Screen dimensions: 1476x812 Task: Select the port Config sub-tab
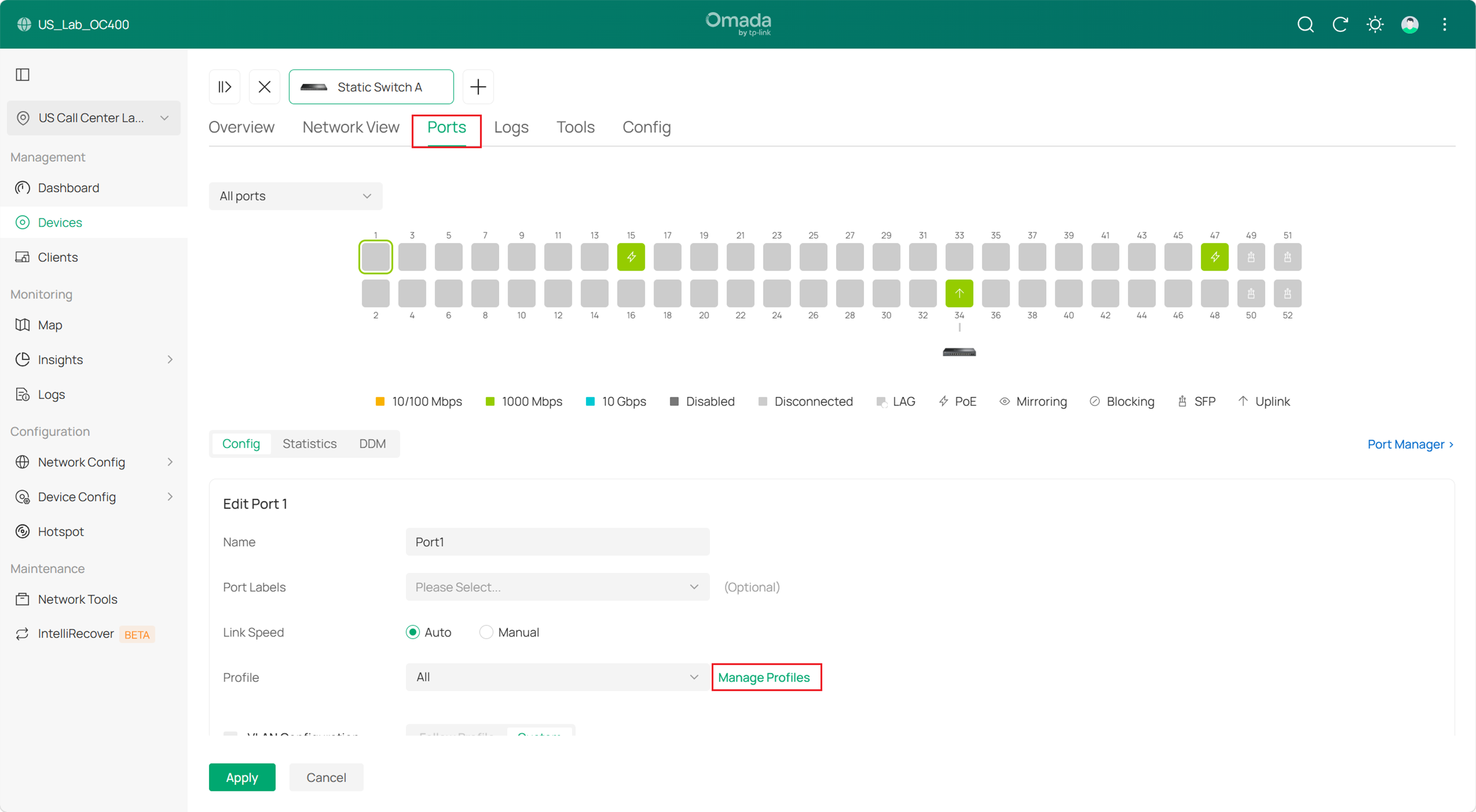[241, 444]
